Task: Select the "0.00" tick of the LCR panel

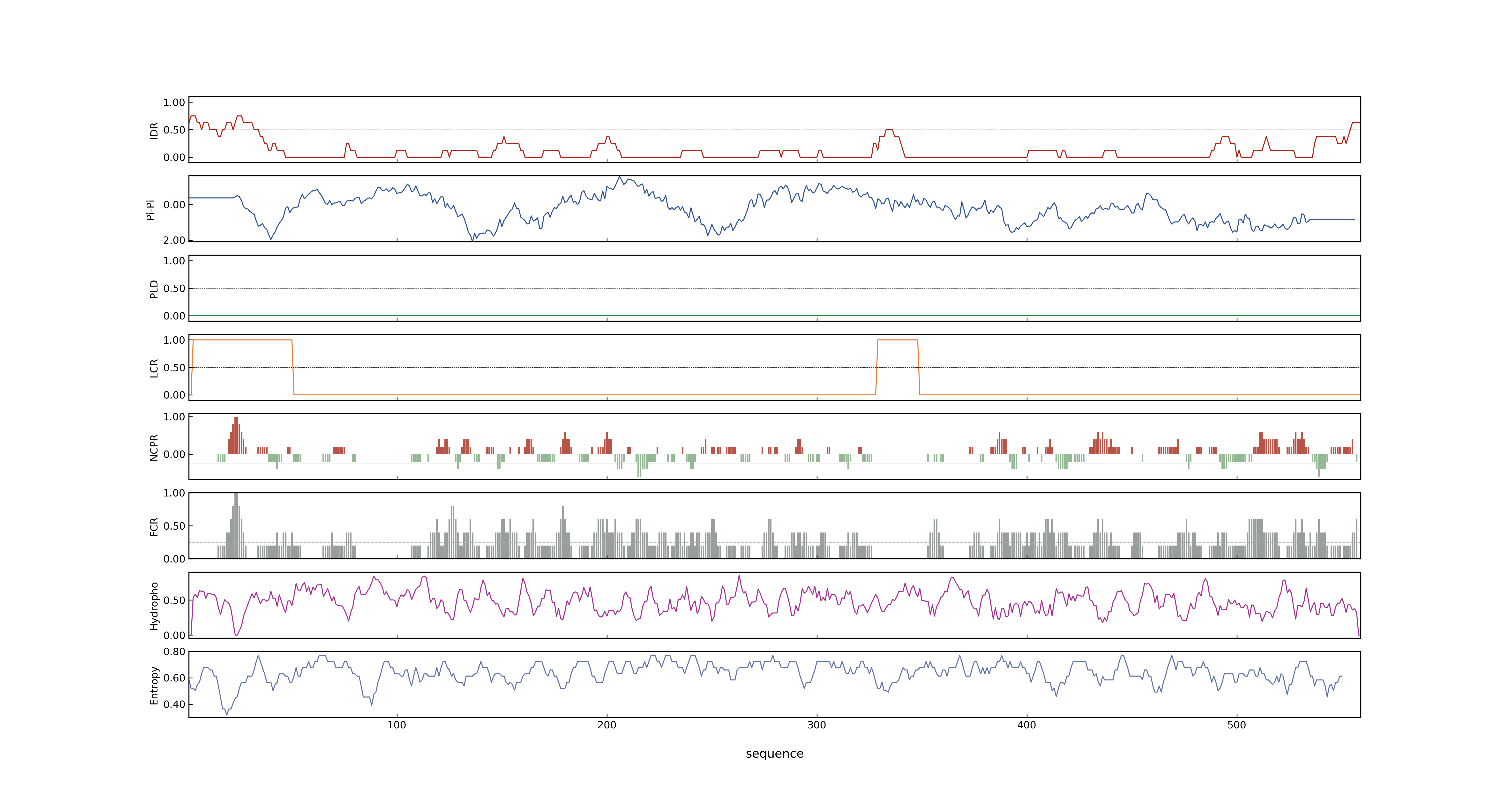Action: click(174, 395)
